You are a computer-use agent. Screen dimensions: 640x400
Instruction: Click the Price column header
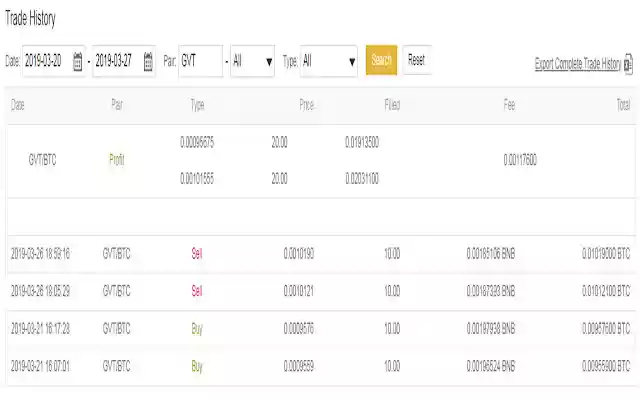pyautogui.click(x=307, y=105)
